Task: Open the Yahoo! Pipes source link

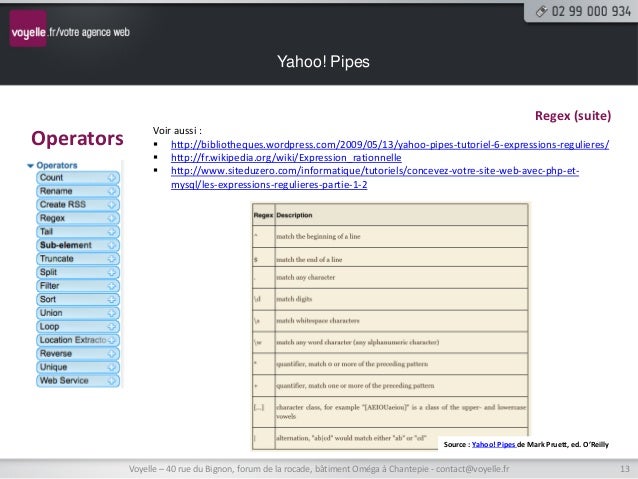Action: pos(494,444)
